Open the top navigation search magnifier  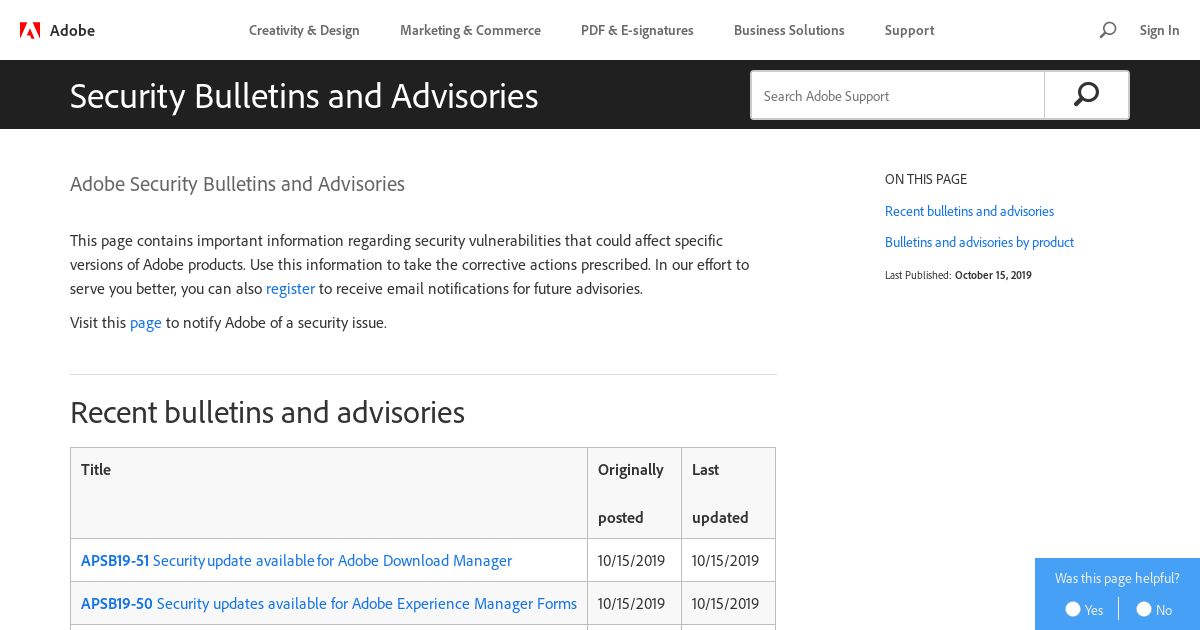[x=1107, y=30]
